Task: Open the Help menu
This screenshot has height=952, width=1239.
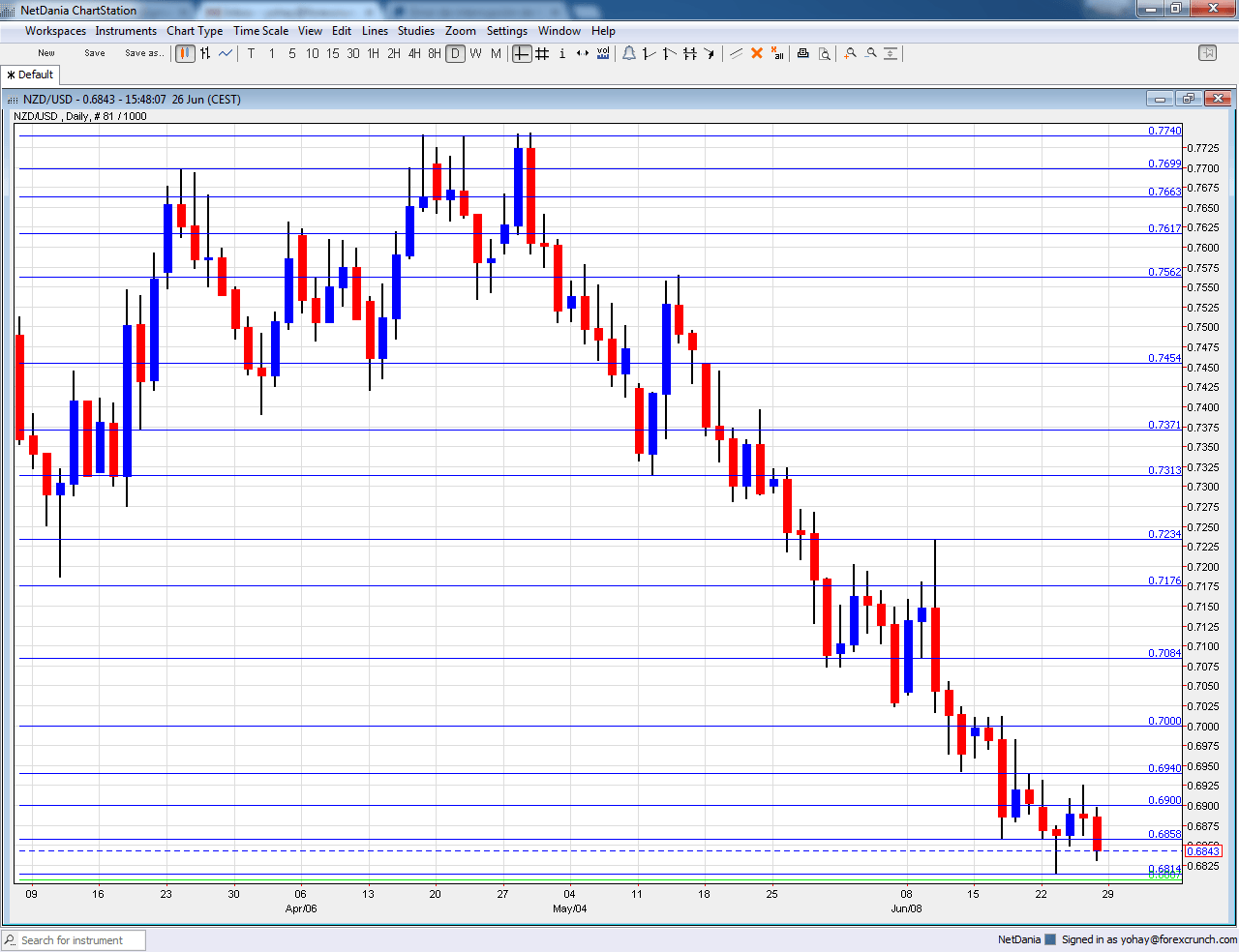Action: pyautogui.click(x=603, y=31)
